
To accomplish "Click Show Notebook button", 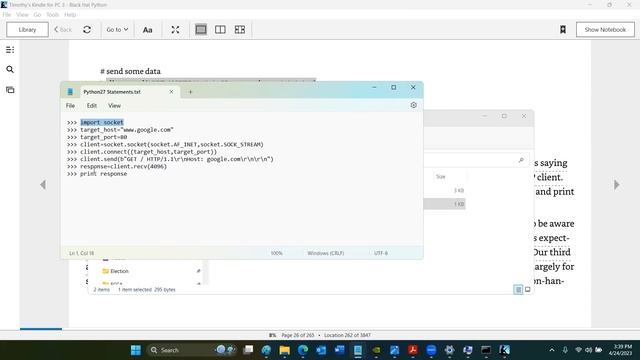I will [605, 30].
